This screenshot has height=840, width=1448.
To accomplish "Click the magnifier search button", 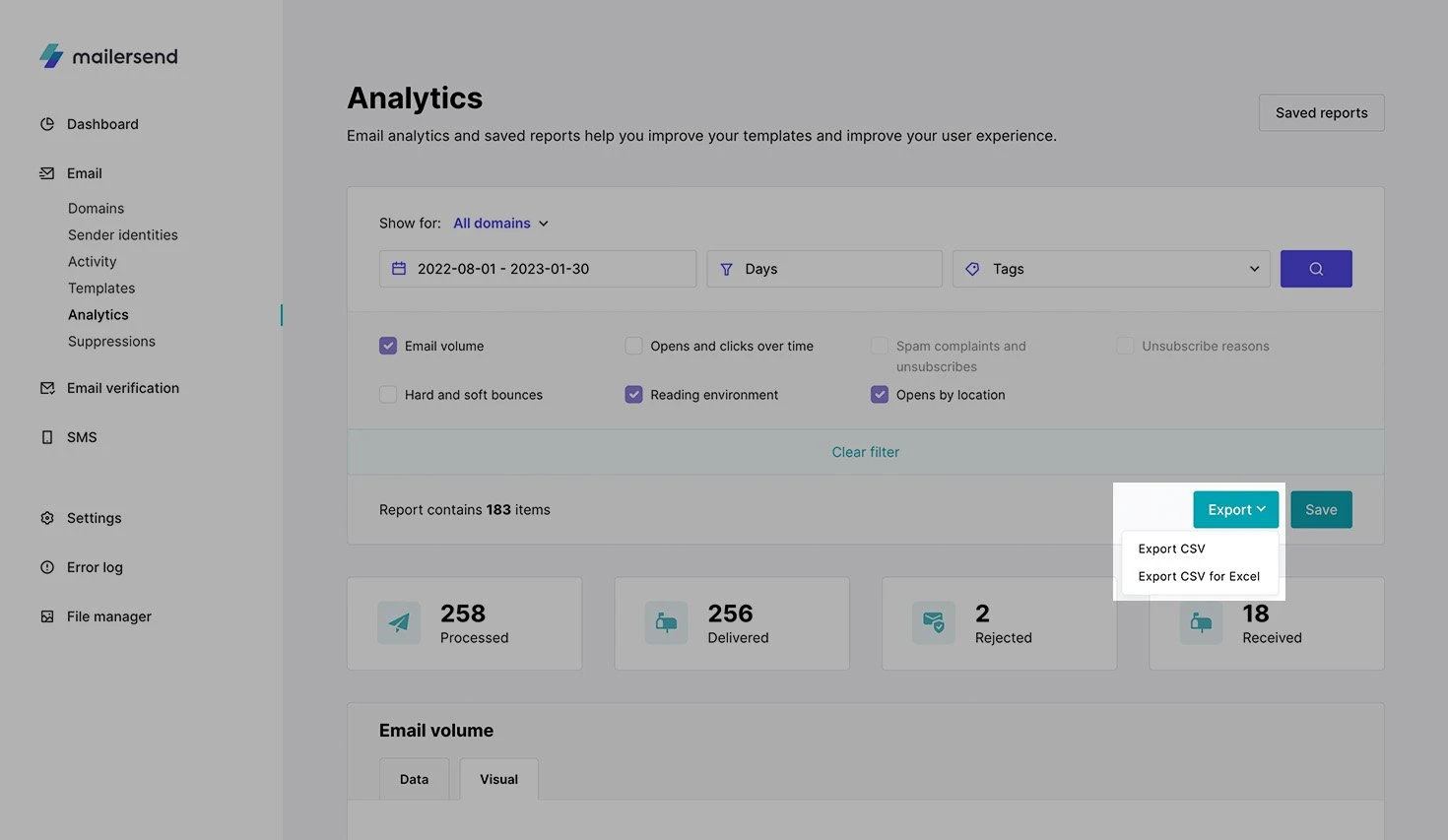I will [1315, 269].
